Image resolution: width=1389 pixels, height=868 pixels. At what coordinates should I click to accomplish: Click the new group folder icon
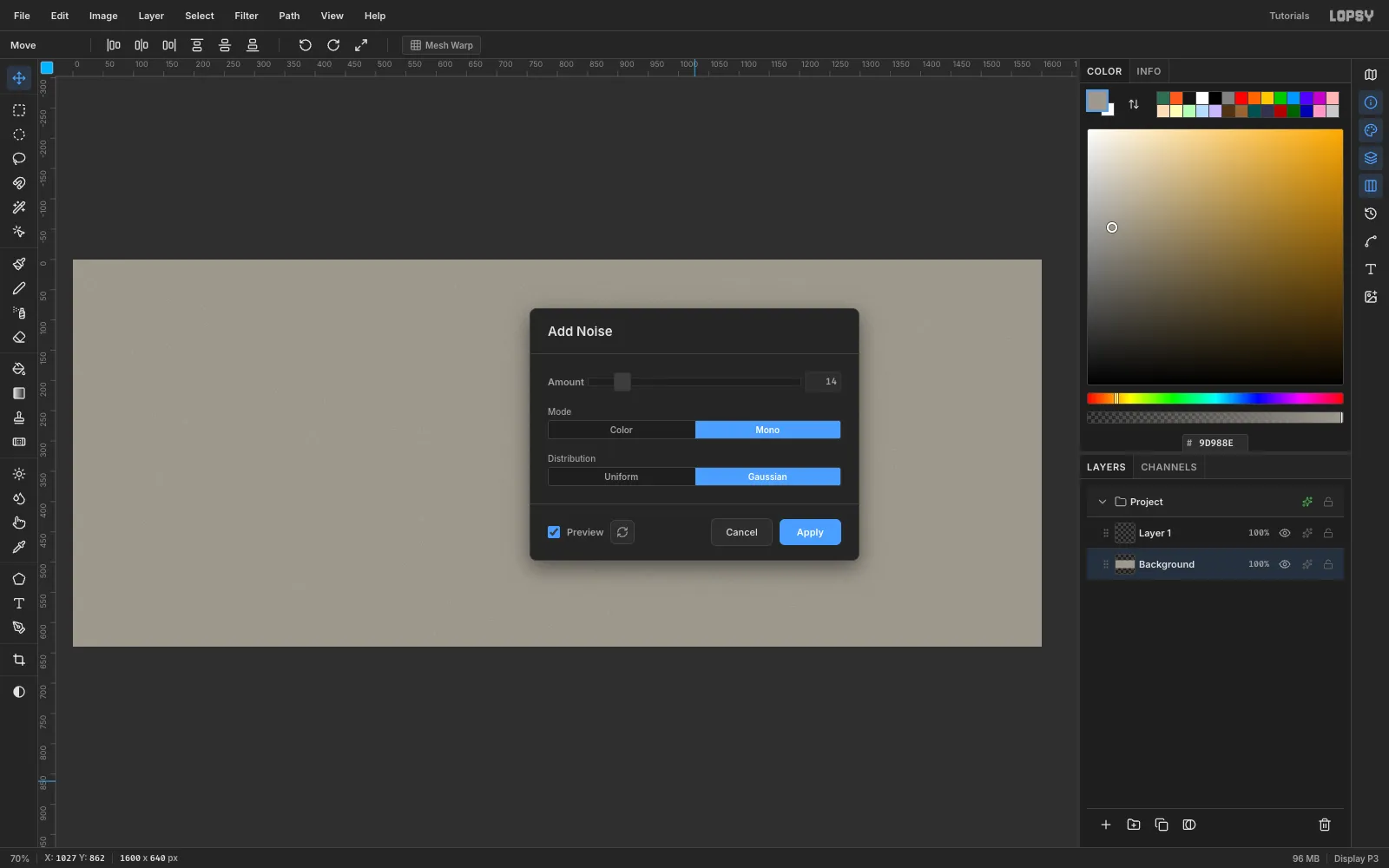[x=1134, y=825]
